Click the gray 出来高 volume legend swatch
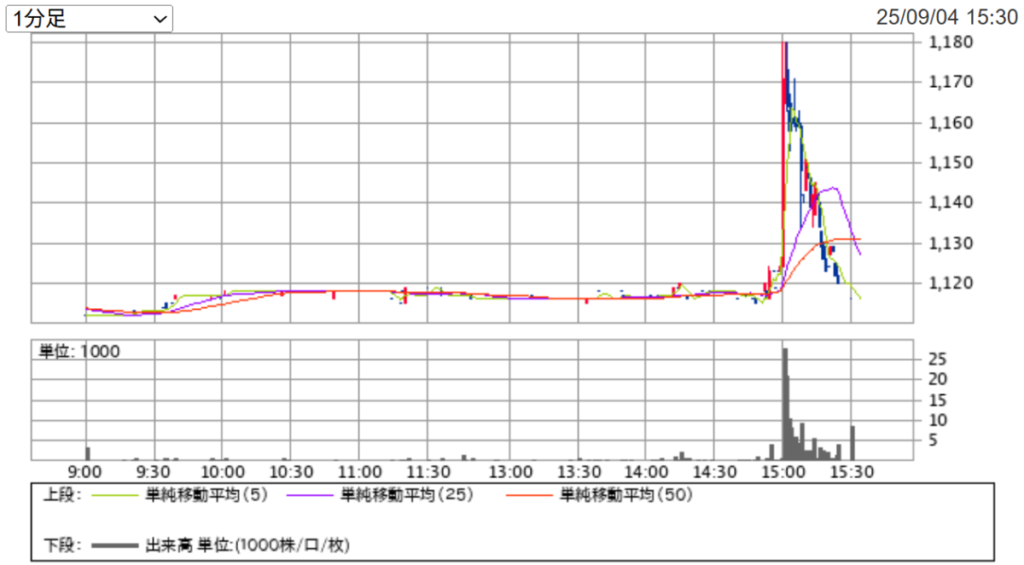 (115, 545)
